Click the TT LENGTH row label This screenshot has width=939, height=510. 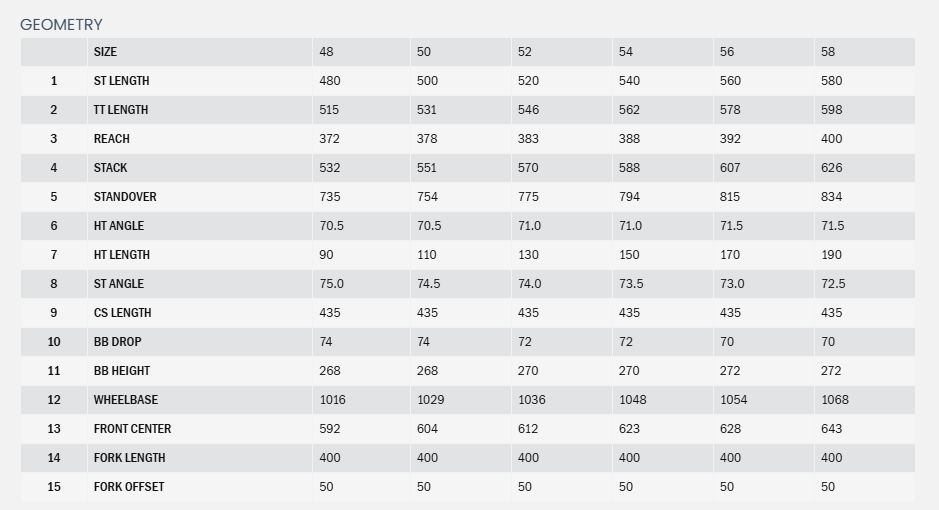(x=121, y=110)
